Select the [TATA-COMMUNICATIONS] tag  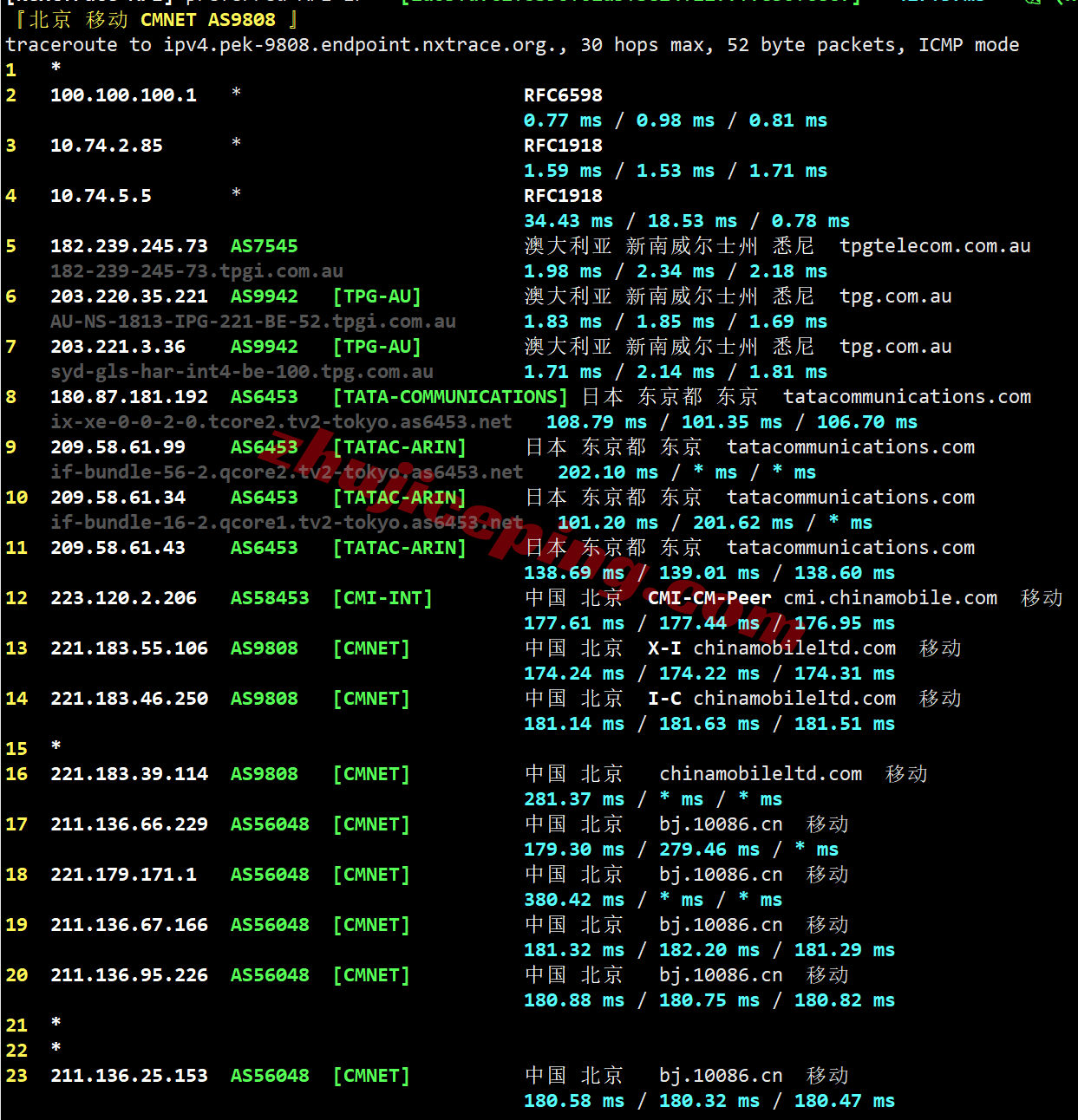(x=450, y=397)
